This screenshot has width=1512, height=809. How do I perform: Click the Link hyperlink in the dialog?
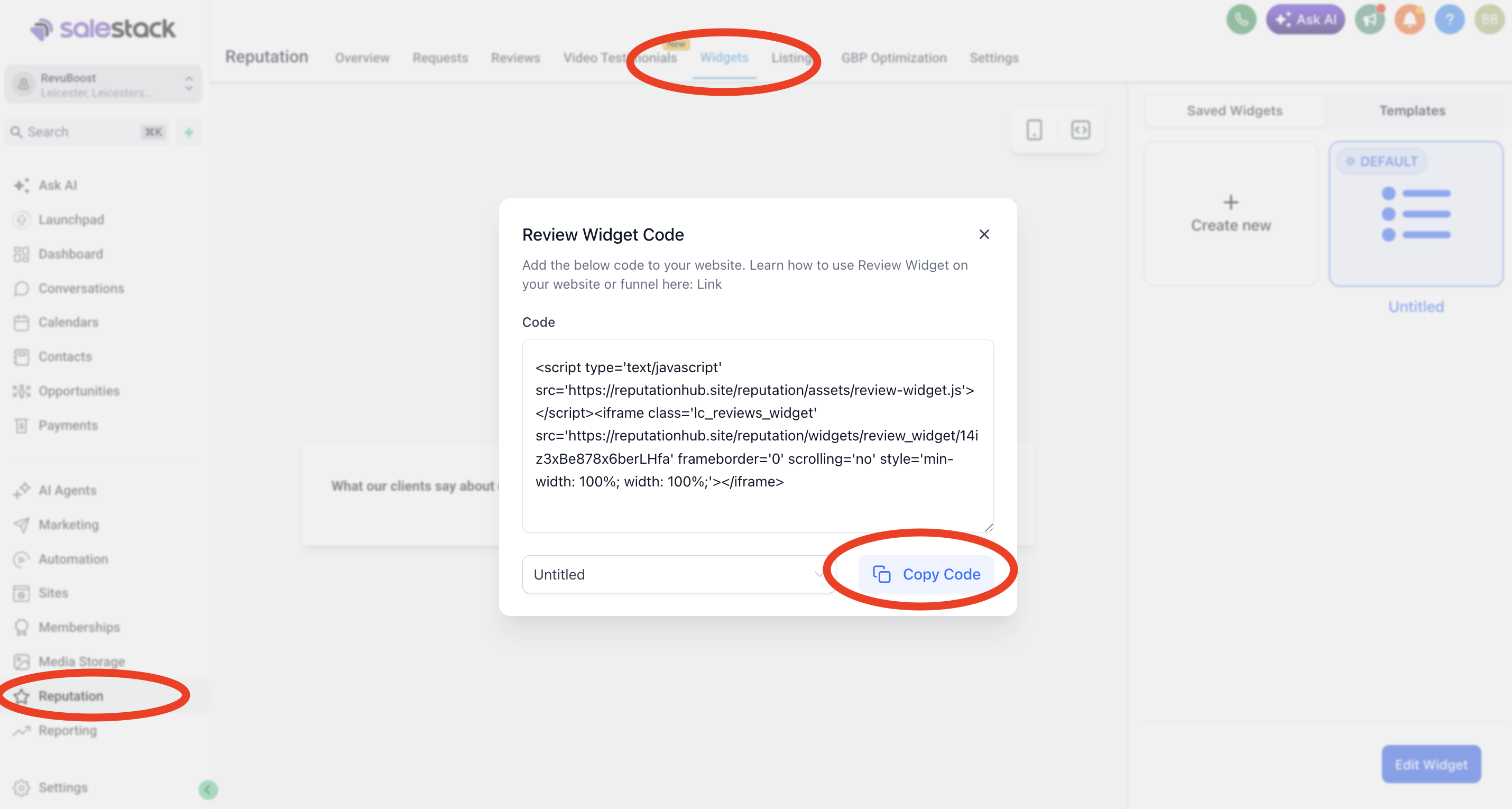[x=709, y=284]
